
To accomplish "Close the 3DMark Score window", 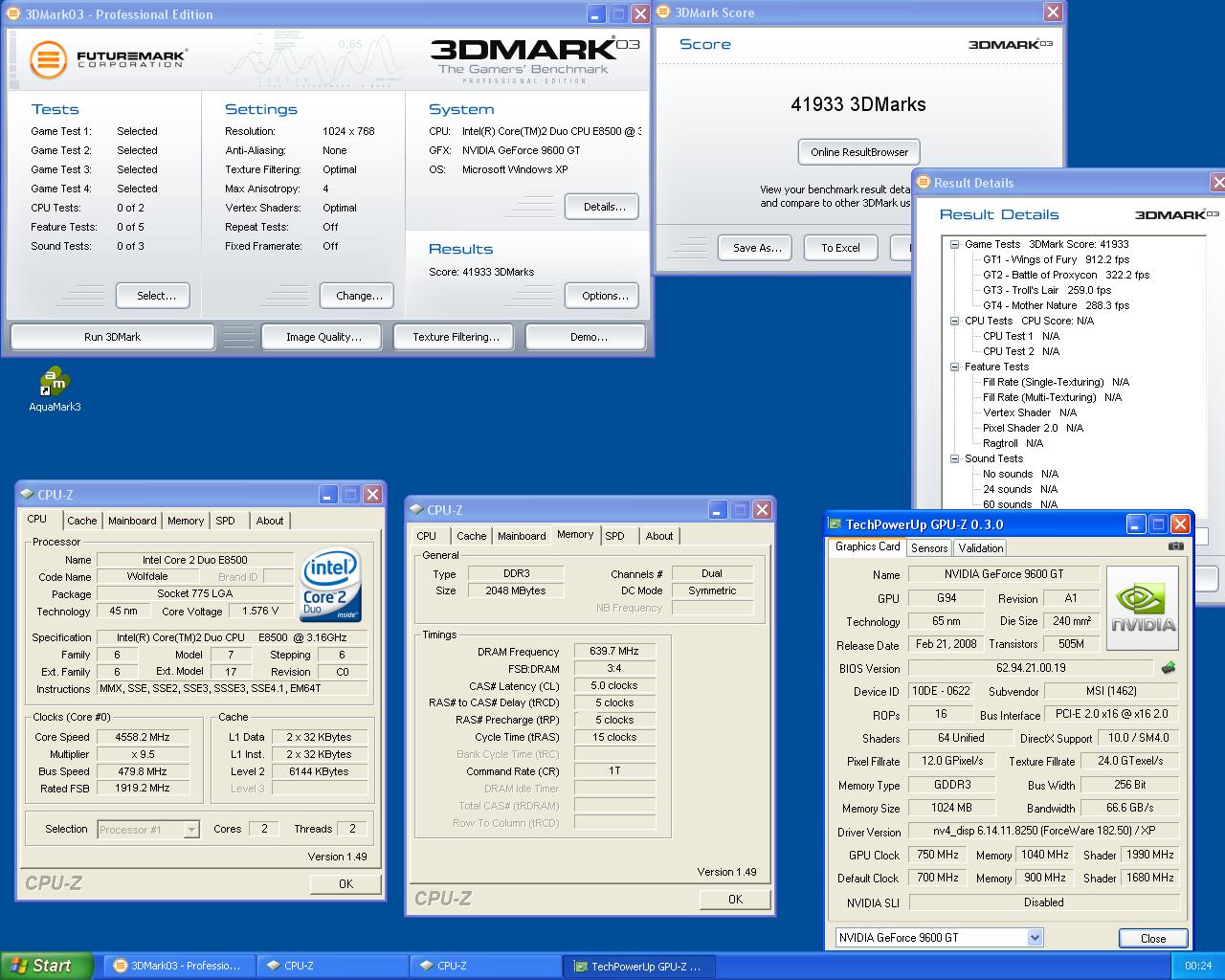I will click(x=1053, y=12).
